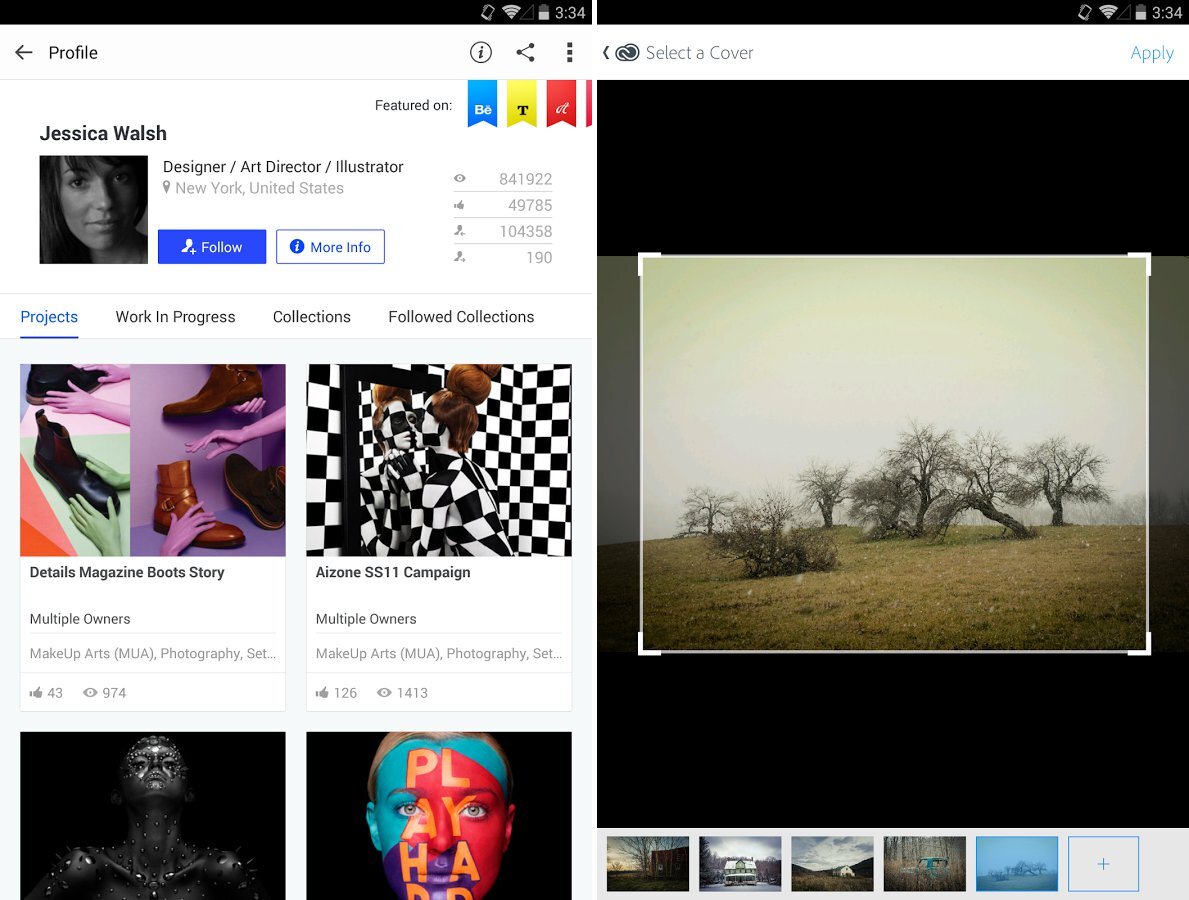
Task: Tap the WiFi icon in left status bar
Action: 511,12
